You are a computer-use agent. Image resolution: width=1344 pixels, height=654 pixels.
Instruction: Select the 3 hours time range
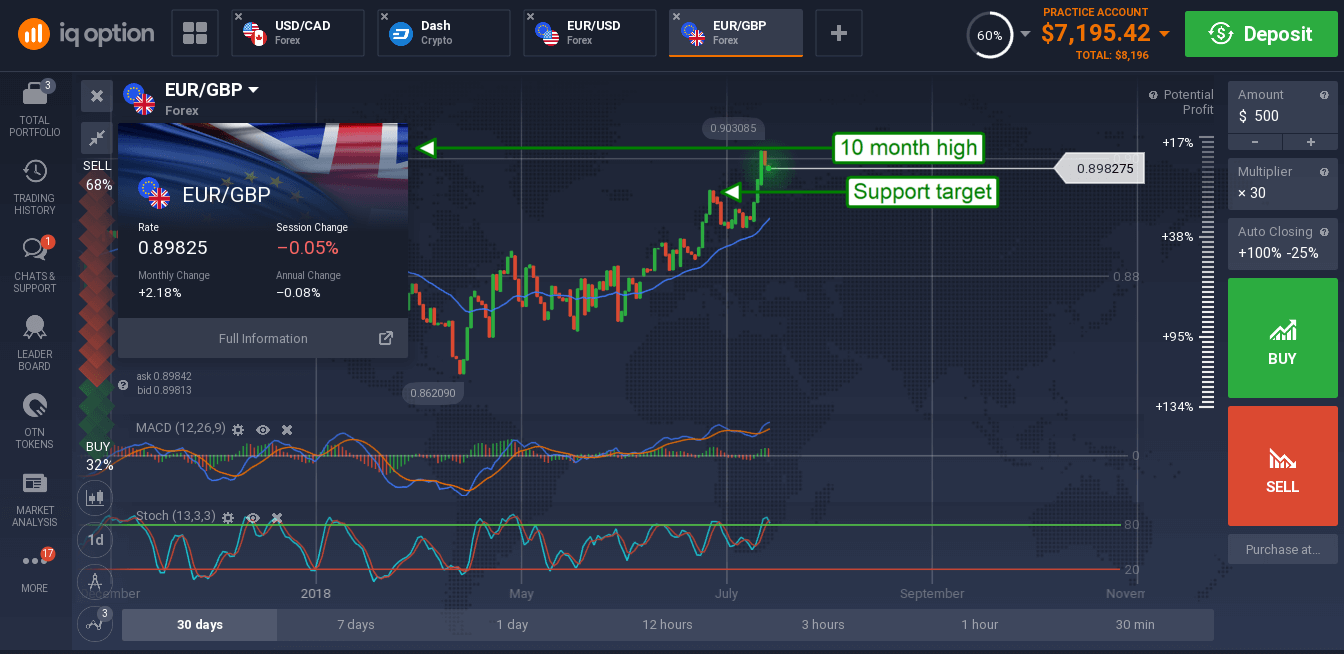pyautogui.click(x=824, y=625)
